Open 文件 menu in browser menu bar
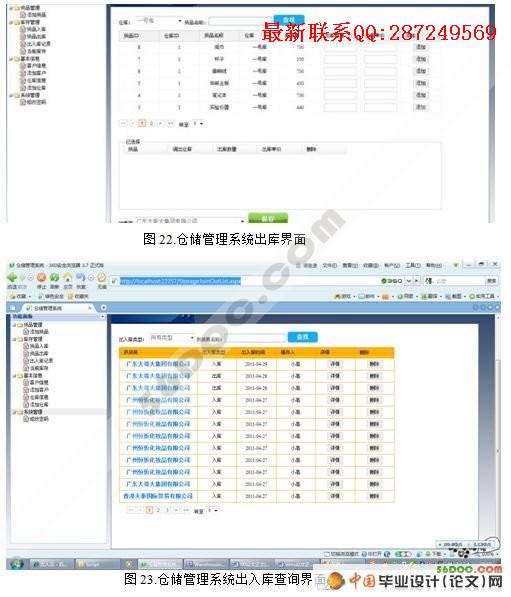 (x=329, y=265)
